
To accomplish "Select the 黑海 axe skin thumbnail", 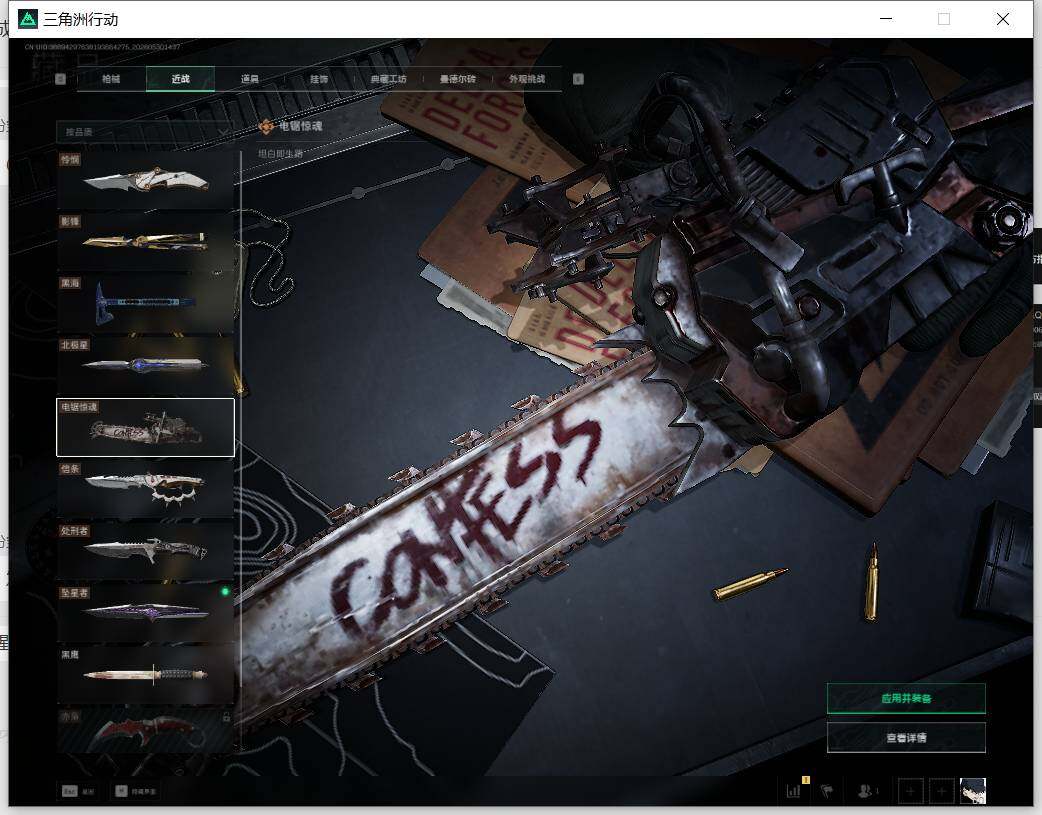I will pyautogui.click(x=146, y=303).
